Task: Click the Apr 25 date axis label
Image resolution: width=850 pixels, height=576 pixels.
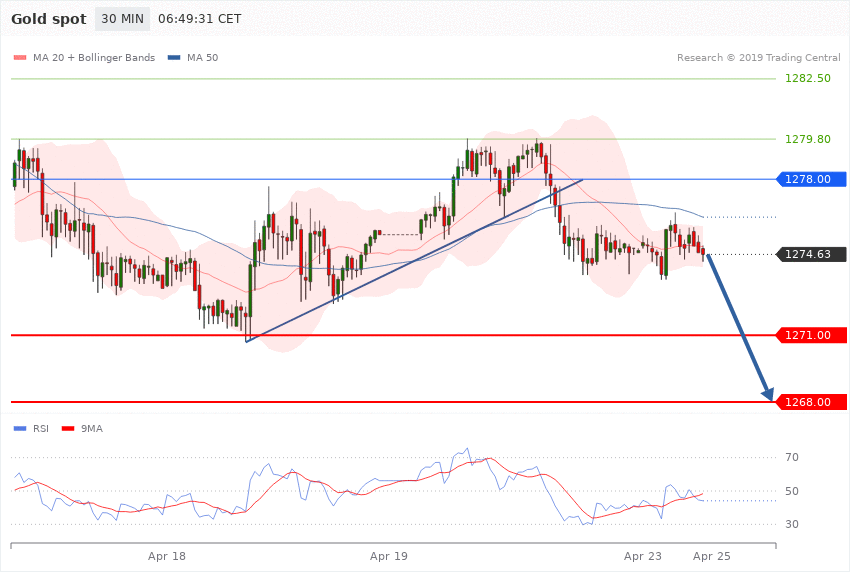Action: [x=712, y=556]
